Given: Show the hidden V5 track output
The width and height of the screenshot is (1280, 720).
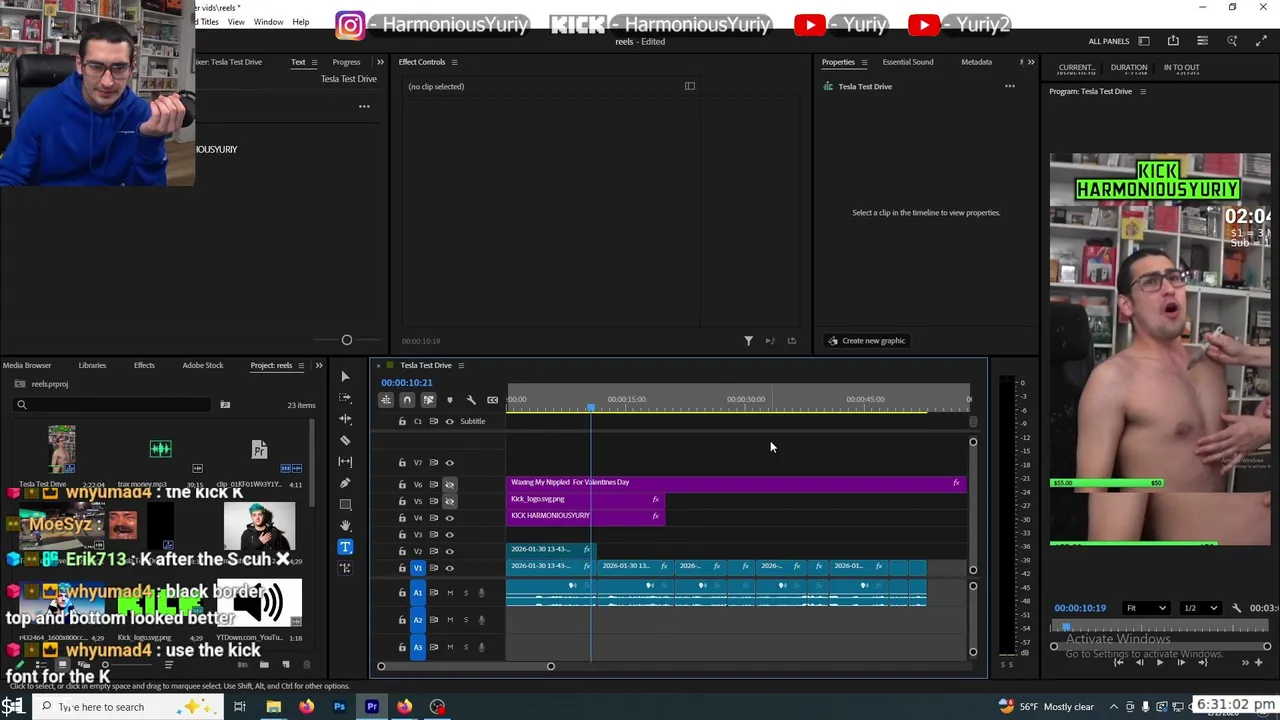Looking at the screenshot, I should (x=449, y=501).
